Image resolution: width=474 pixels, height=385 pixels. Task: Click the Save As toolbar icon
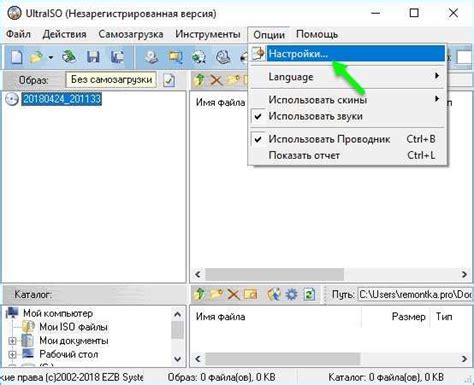pyautogui.click(x=117, y=57)
